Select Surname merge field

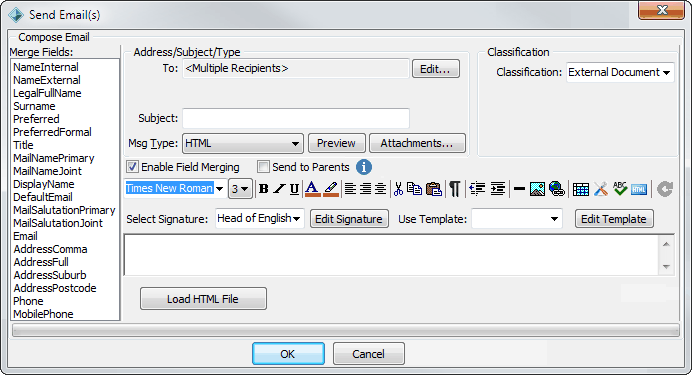point(34,106)
